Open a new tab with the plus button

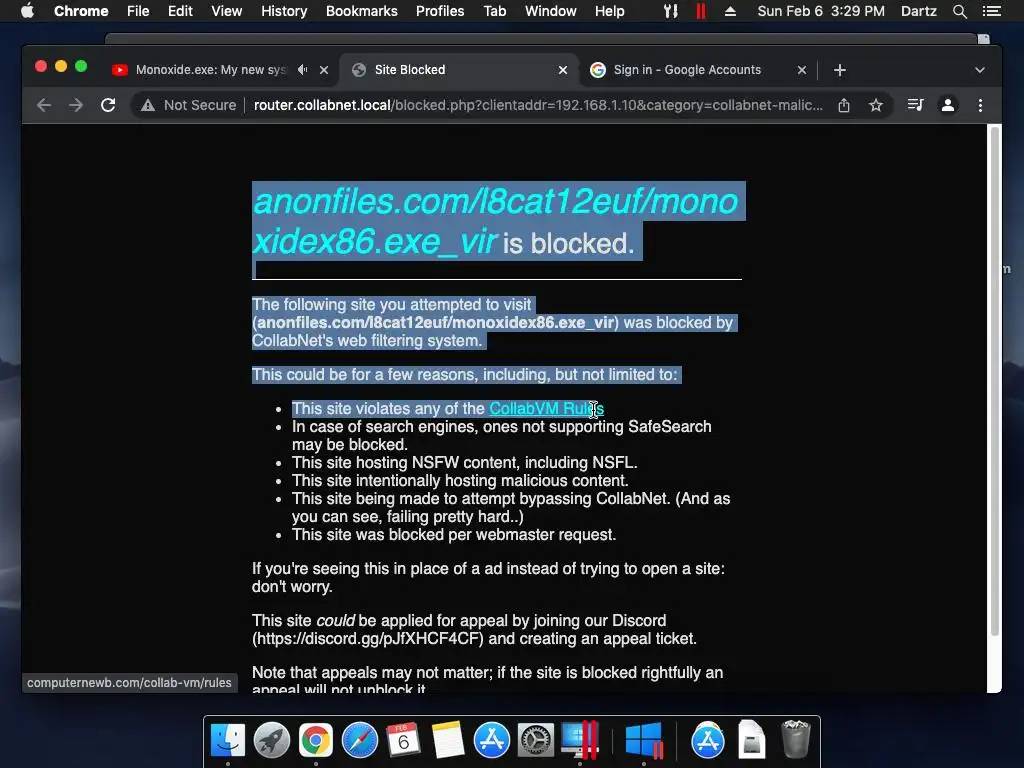(840, 70)
